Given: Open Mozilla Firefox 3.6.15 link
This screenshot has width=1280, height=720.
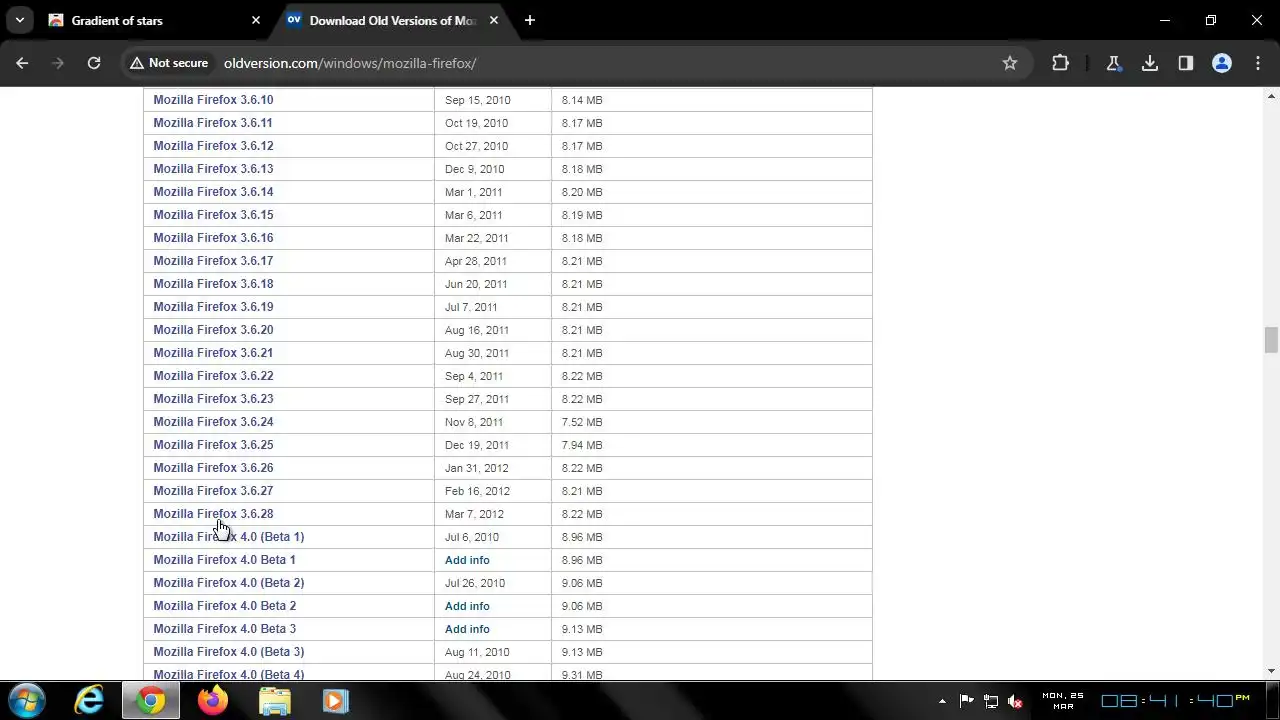Looking at the screenshot, I should click(x=213, y=215).
